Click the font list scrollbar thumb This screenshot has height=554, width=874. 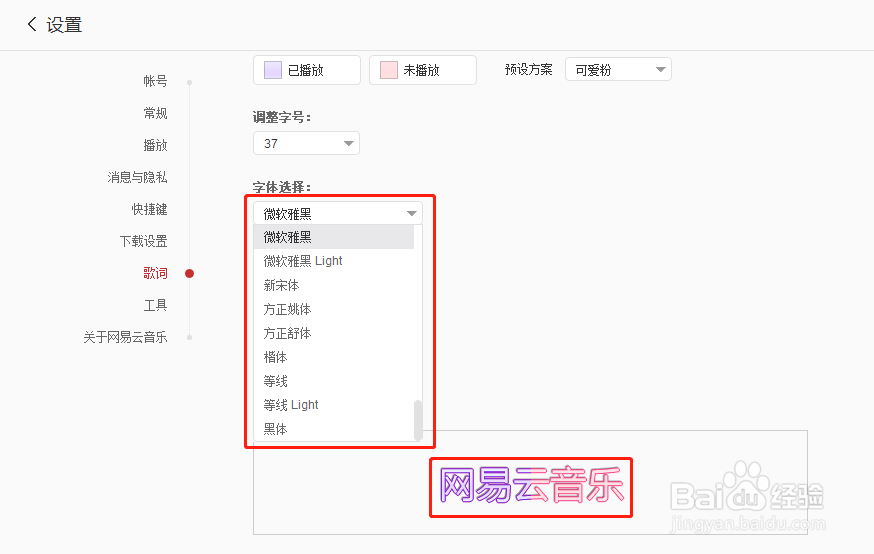418,420
